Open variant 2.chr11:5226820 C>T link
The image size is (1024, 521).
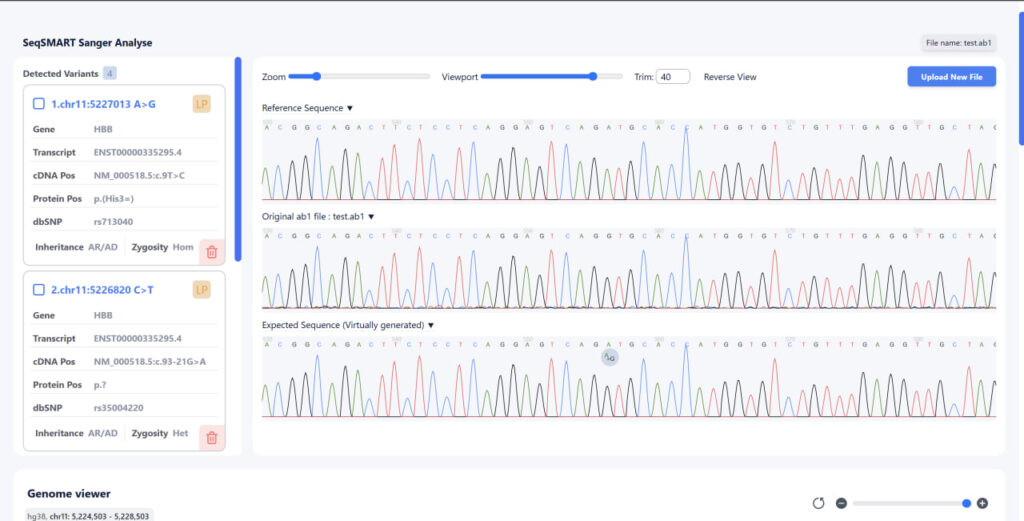click(102, 289)
